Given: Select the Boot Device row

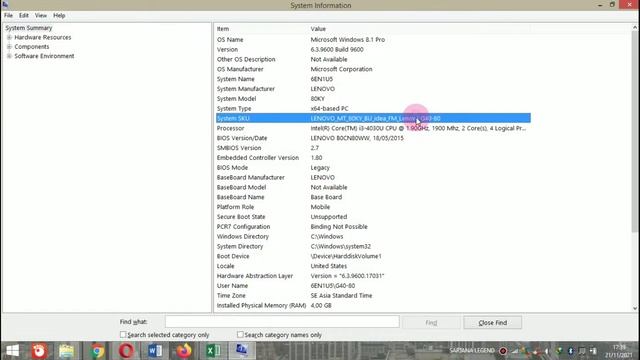Looking at the screenshot, I should [x=373, y=256].
